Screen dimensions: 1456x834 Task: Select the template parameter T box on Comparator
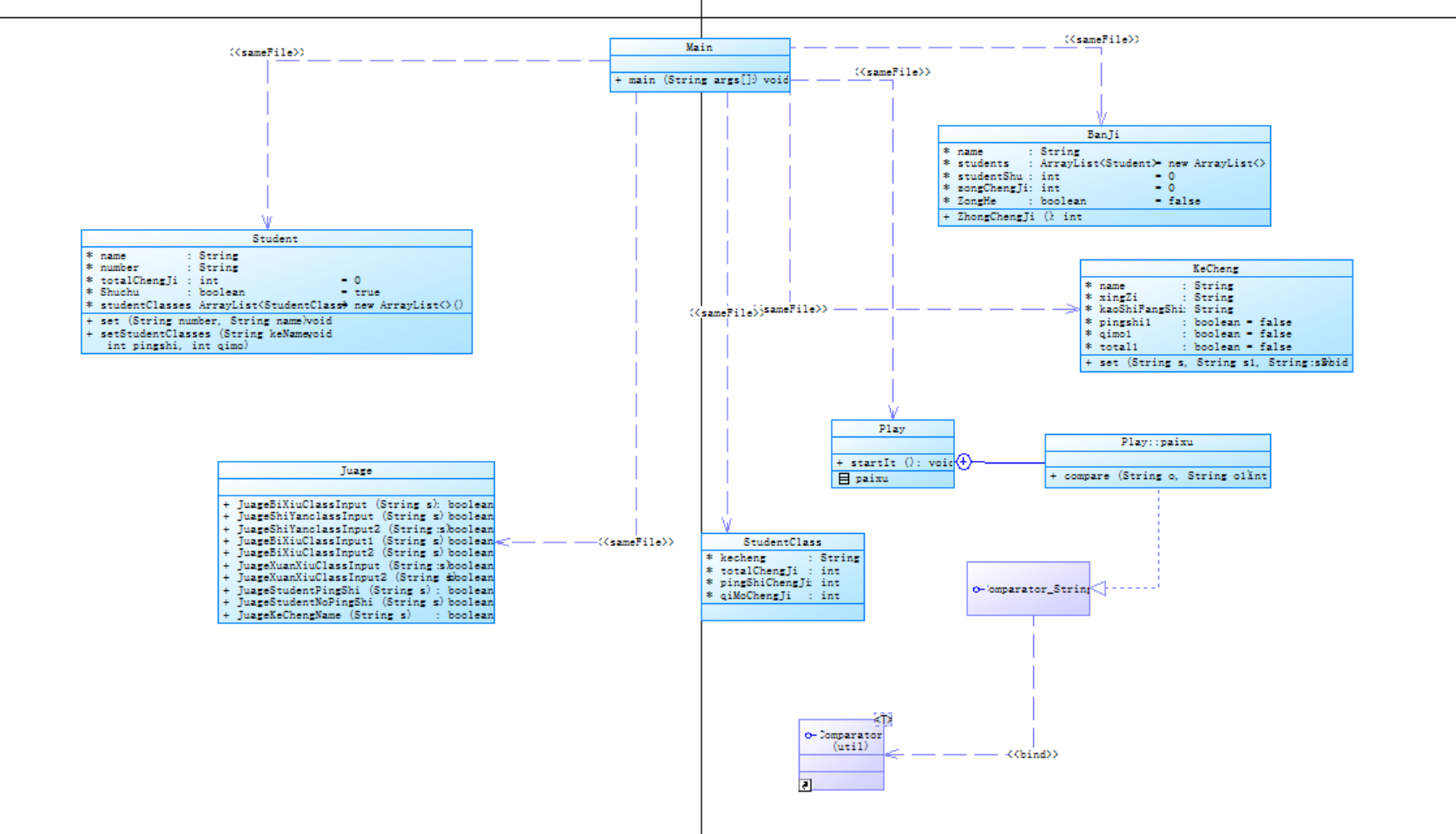point(883,719)
